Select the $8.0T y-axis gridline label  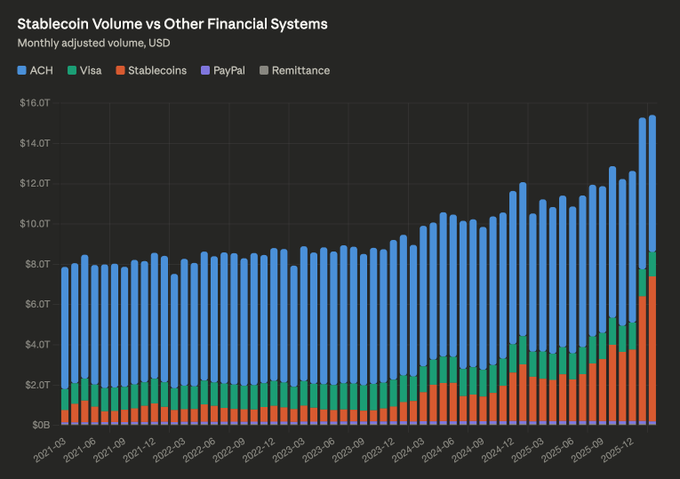tap(36, 263)
